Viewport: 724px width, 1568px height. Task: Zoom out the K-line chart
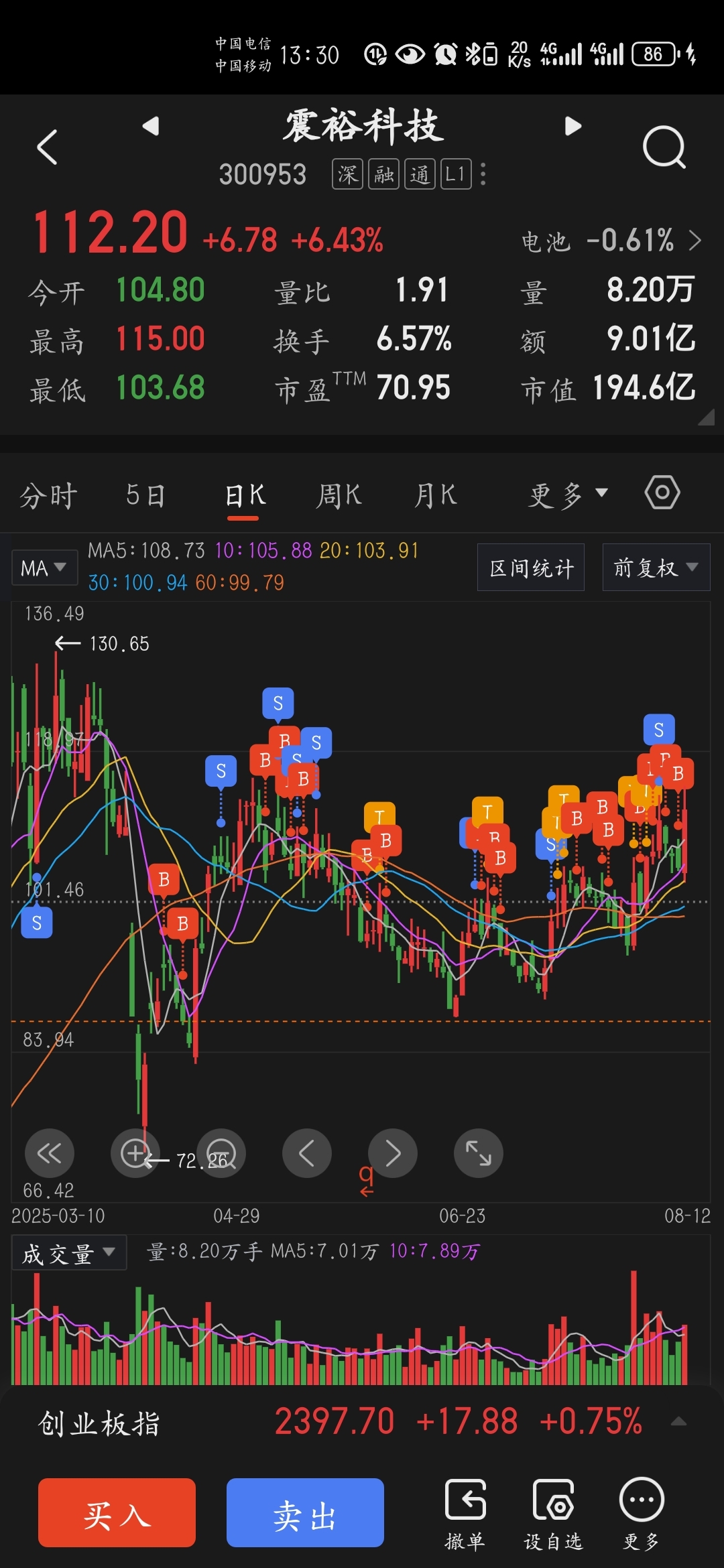tap(221, 1153)
